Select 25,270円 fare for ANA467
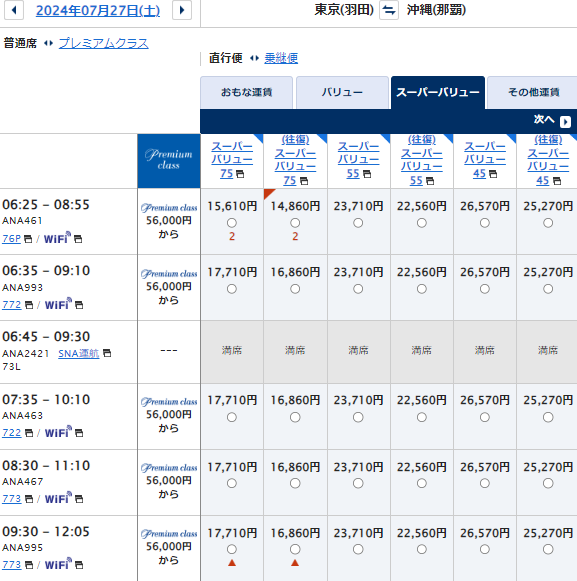 click(x=548, y=483)
